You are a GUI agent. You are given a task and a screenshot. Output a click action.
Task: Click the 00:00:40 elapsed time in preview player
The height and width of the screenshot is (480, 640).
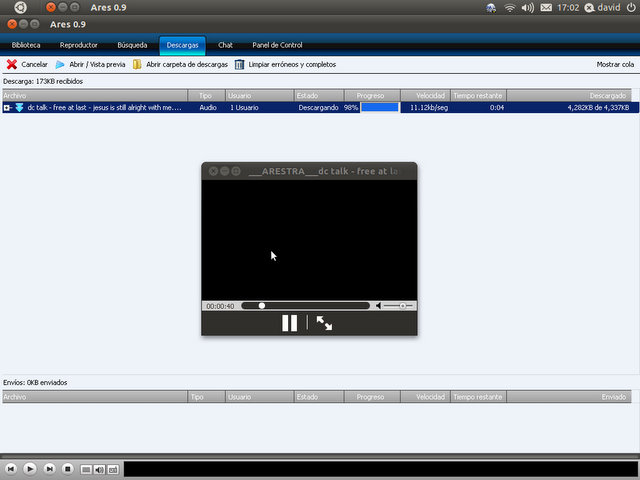coord(220,306)
